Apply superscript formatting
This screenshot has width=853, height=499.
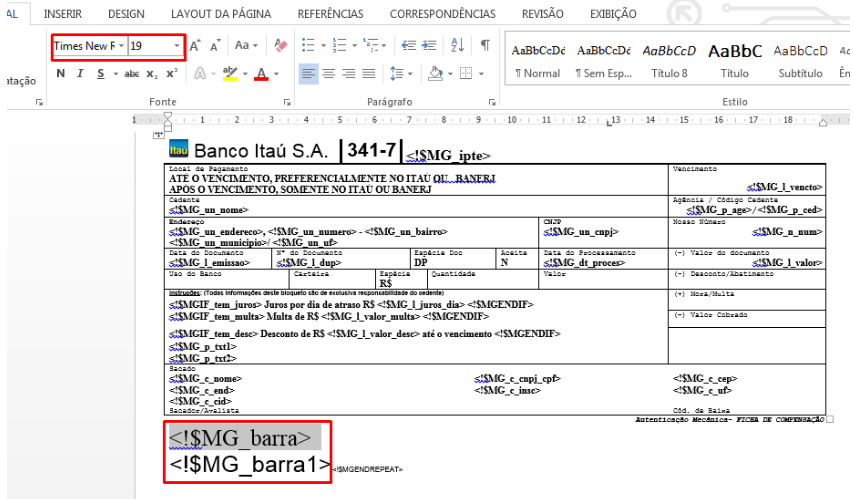pos(172,73)
